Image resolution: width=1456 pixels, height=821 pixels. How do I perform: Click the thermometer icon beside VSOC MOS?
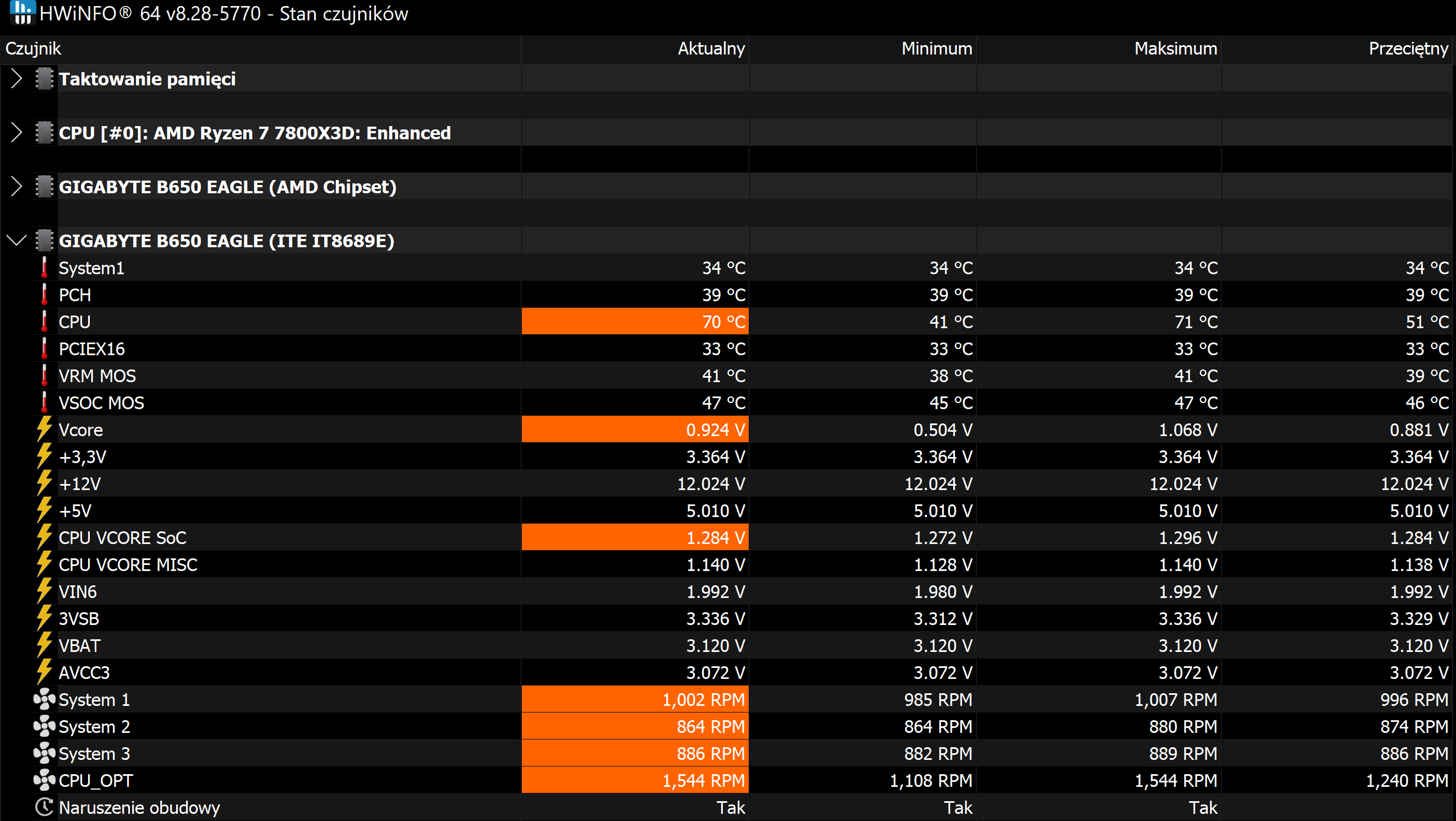44,402
